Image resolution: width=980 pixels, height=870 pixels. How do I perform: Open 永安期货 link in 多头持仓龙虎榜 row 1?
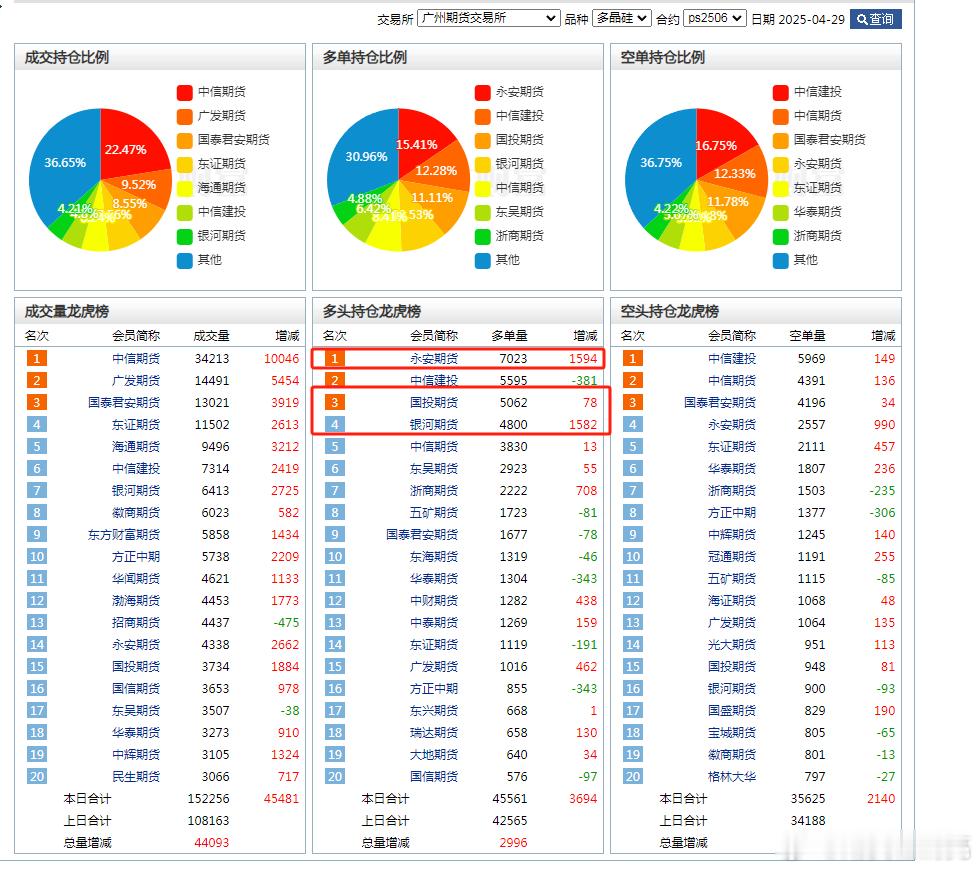point(434,359)
